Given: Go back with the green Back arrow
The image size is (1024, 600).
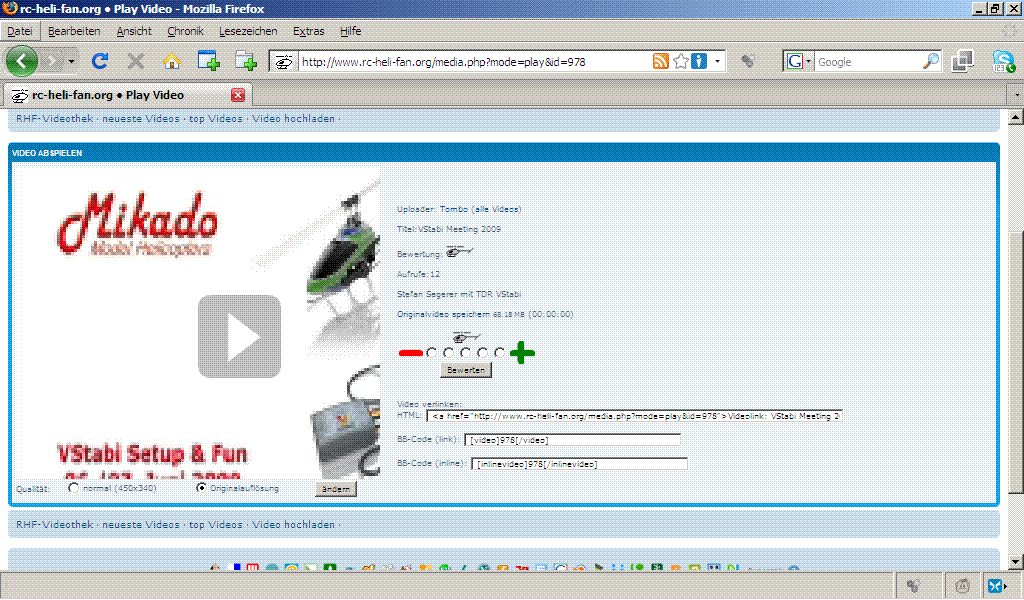Looking at the screenshot, I should [x=22, y=61].
